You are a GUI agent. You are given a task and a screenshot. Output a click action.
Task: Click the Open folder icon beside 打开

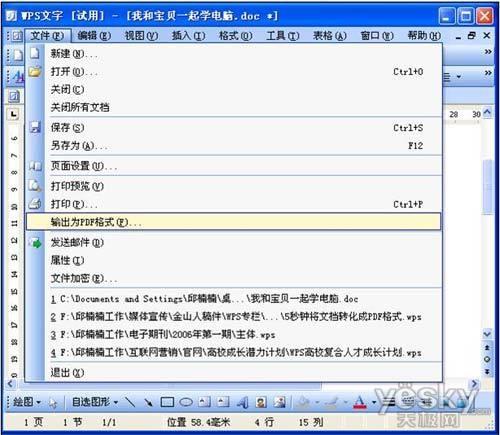point(35,71)
